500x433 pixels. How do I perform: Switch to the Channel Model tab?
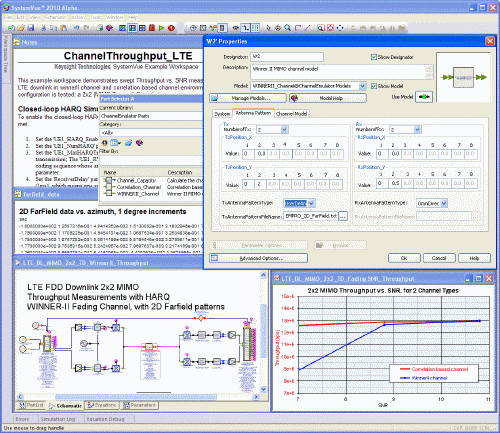(x=292, y=114)
